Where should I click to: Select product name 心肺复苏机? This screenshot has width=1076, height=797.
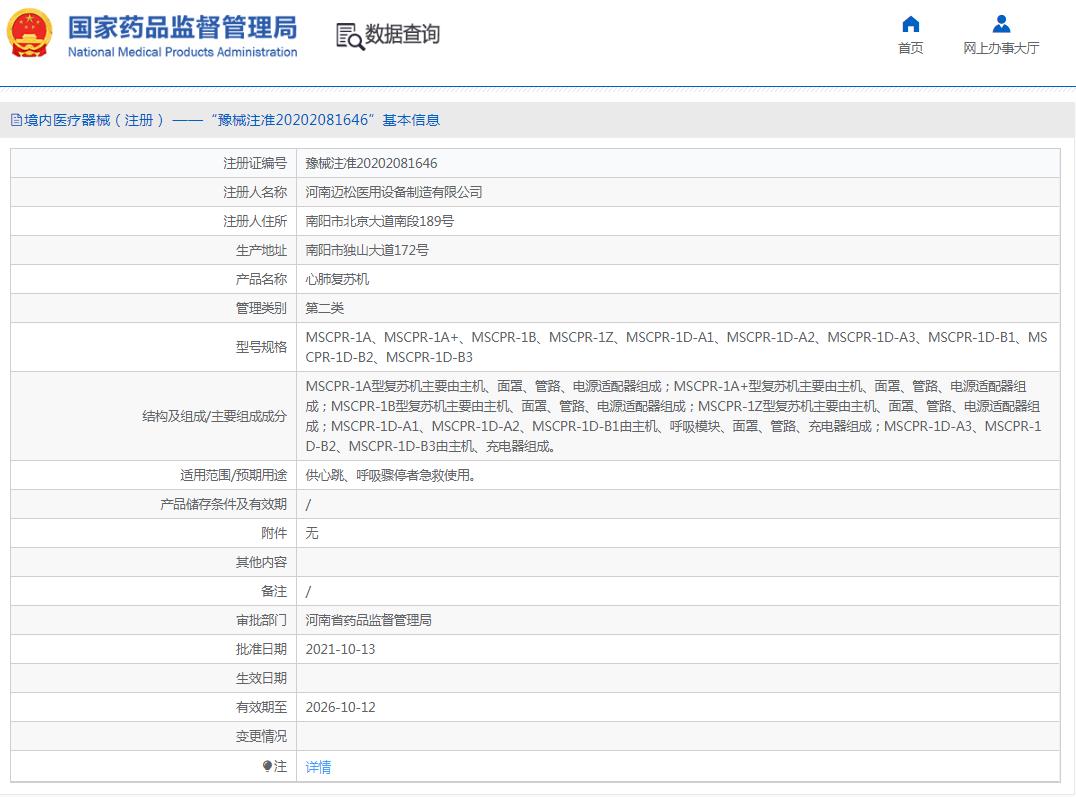[337, 279]
